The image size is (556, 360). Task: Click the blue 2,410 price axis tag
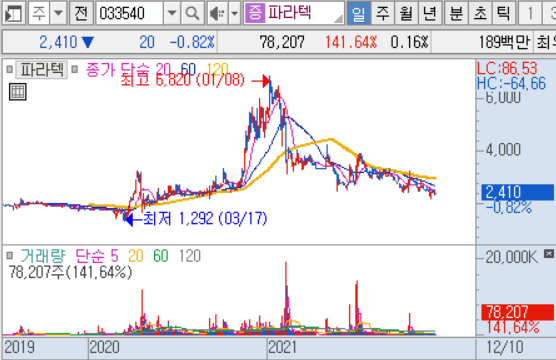tap(517, 192)
